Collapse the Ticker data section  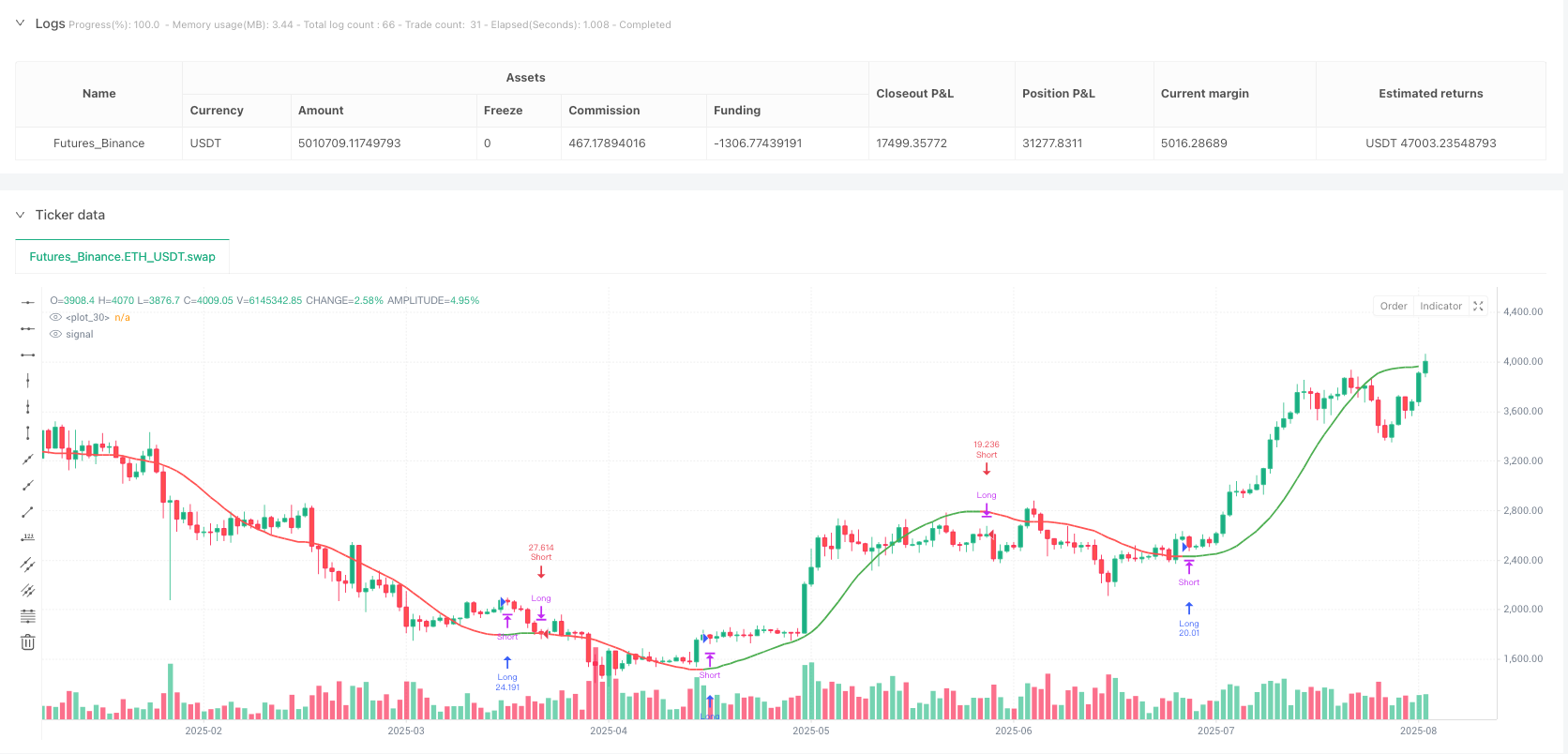(x=20, y=215)
